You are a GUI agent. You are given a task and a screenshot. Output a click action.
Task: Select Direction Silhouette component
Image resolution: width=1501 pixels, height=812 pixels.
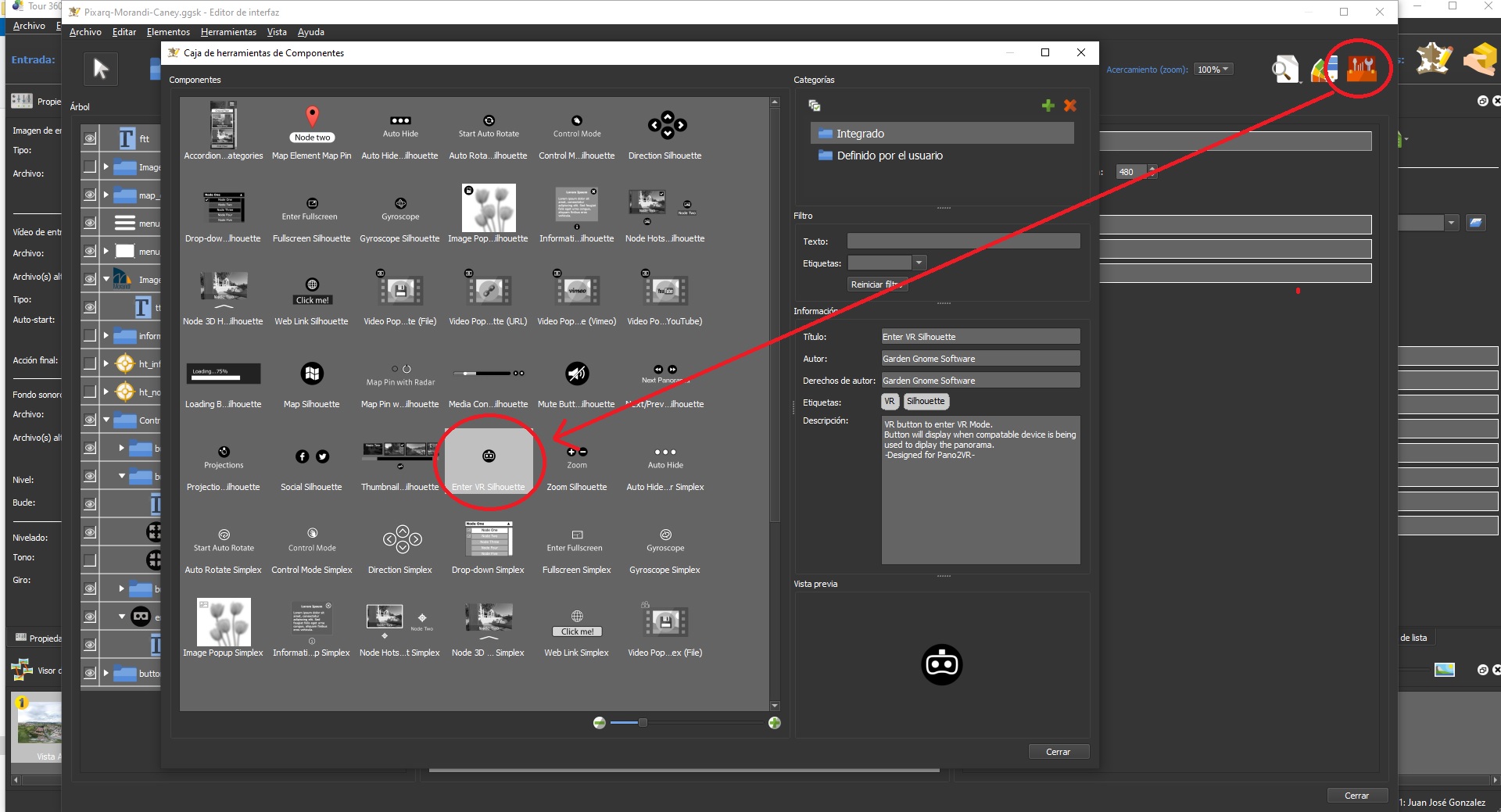coord(665,132)
